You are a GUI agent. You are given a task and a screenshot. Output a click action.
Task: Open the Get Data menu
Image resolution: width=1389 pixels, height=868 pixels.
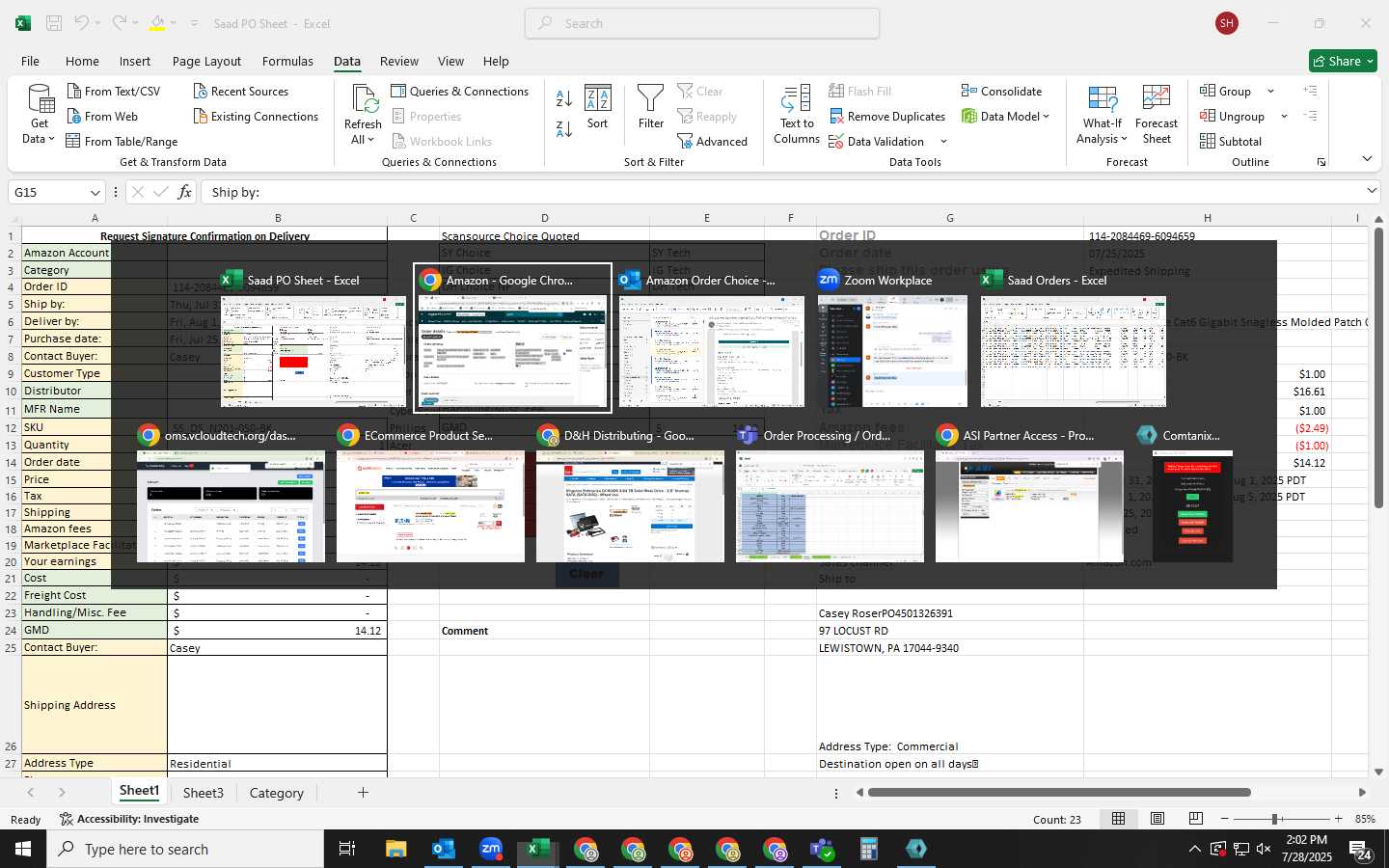pyautogui.click(x=40, y=114)
